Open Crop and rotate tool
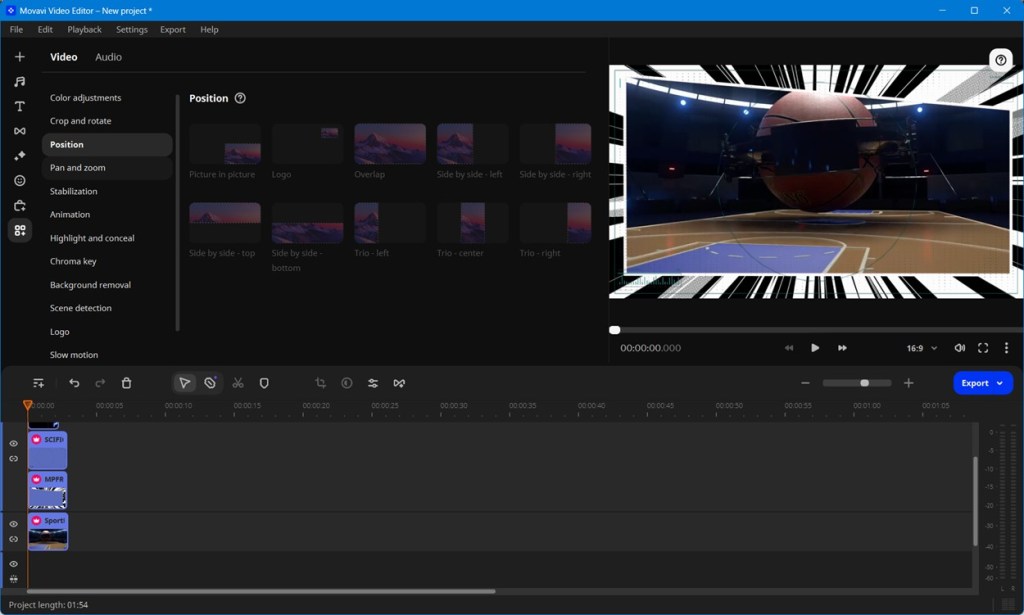This screenshot has height=615, width=1024. pyautogui.click(x=80, y=121)
